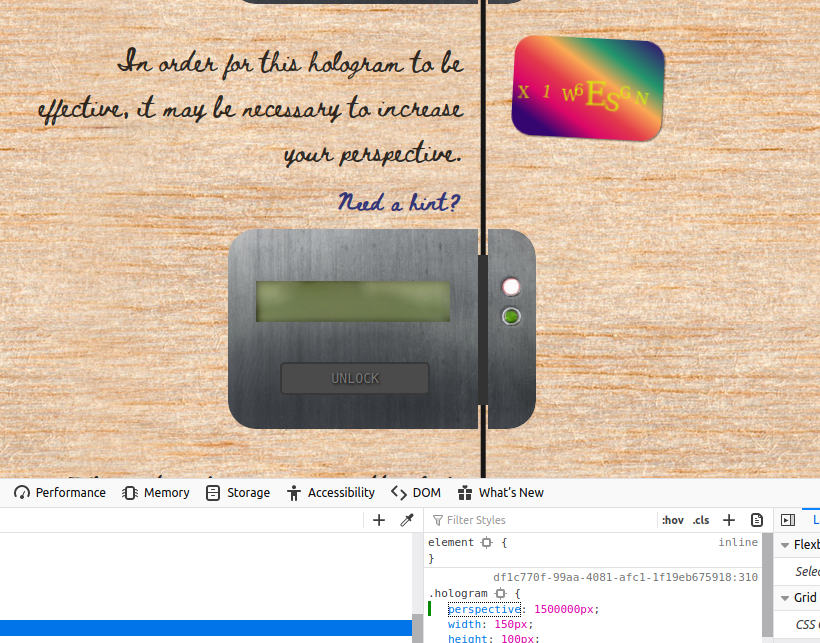820x643 pixels.
Task: Click the add new node plus icon
Action: pos(379,520)
